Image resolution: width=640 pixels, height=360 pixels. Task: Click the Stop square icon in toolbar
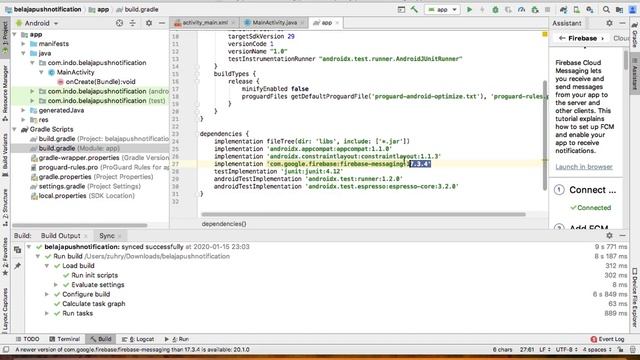pyautogui.click(x=547, y=9)
